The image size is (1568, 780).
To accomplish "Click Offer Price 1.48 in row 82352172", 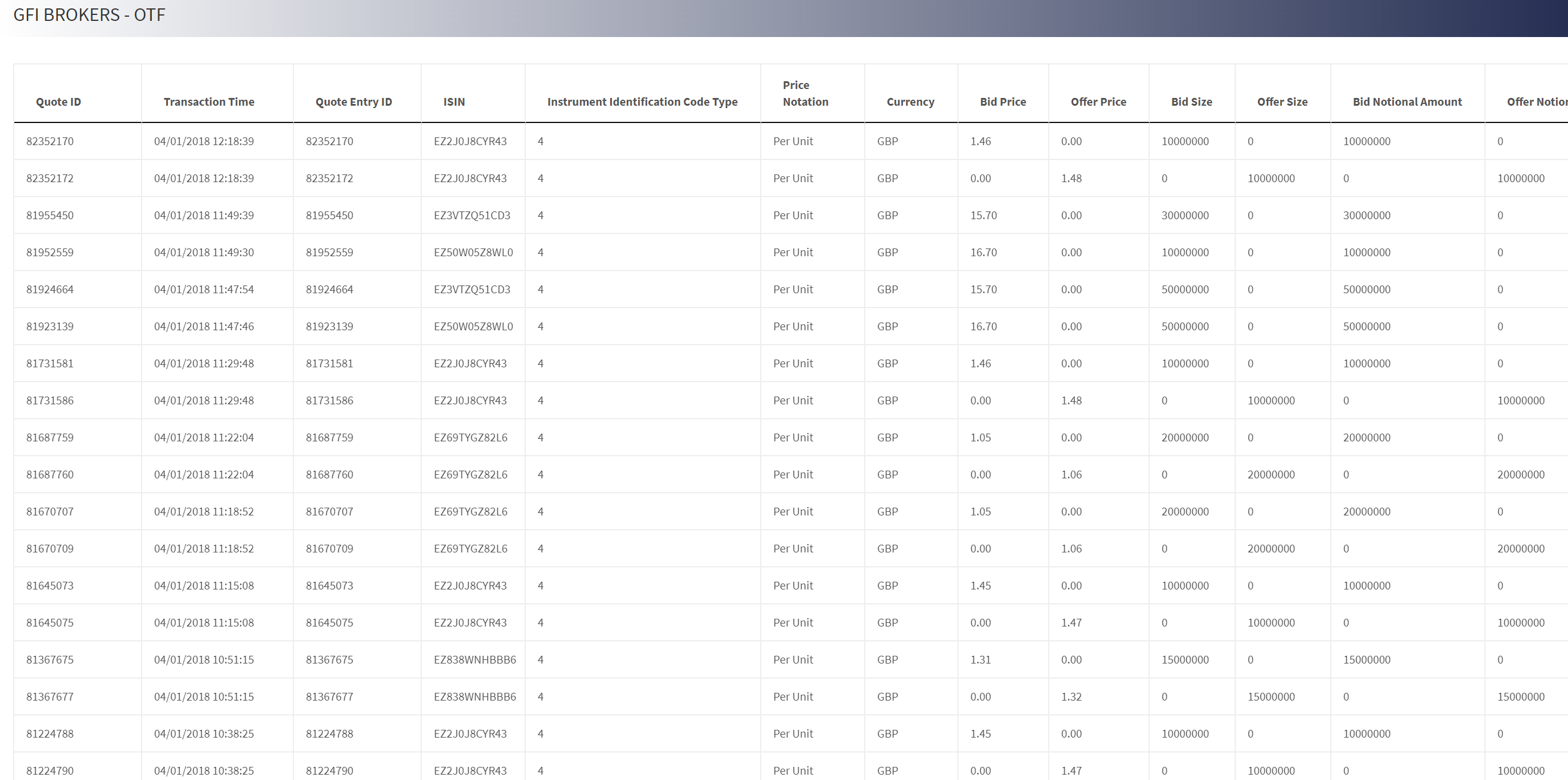I will click(1071, 178).
